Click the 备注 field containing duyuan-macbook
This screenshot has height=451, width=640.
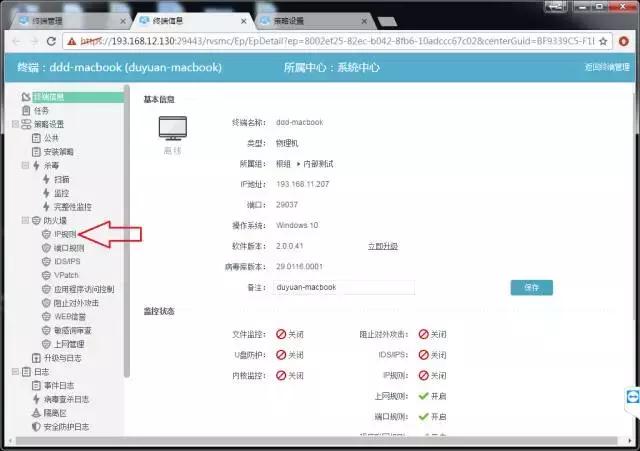pos(344,287)
